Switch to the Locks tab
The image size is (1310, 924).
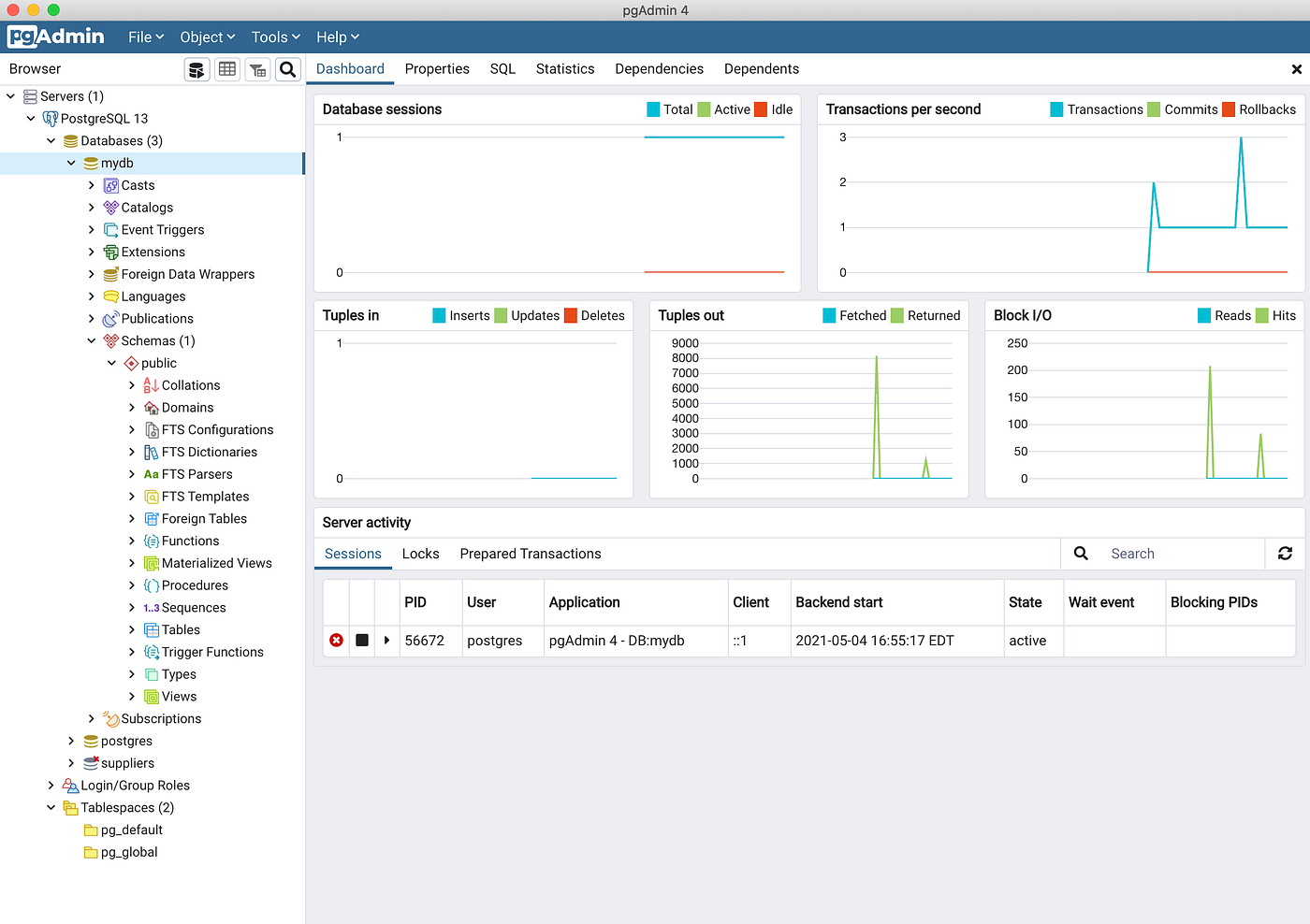(x=420, y=554)
